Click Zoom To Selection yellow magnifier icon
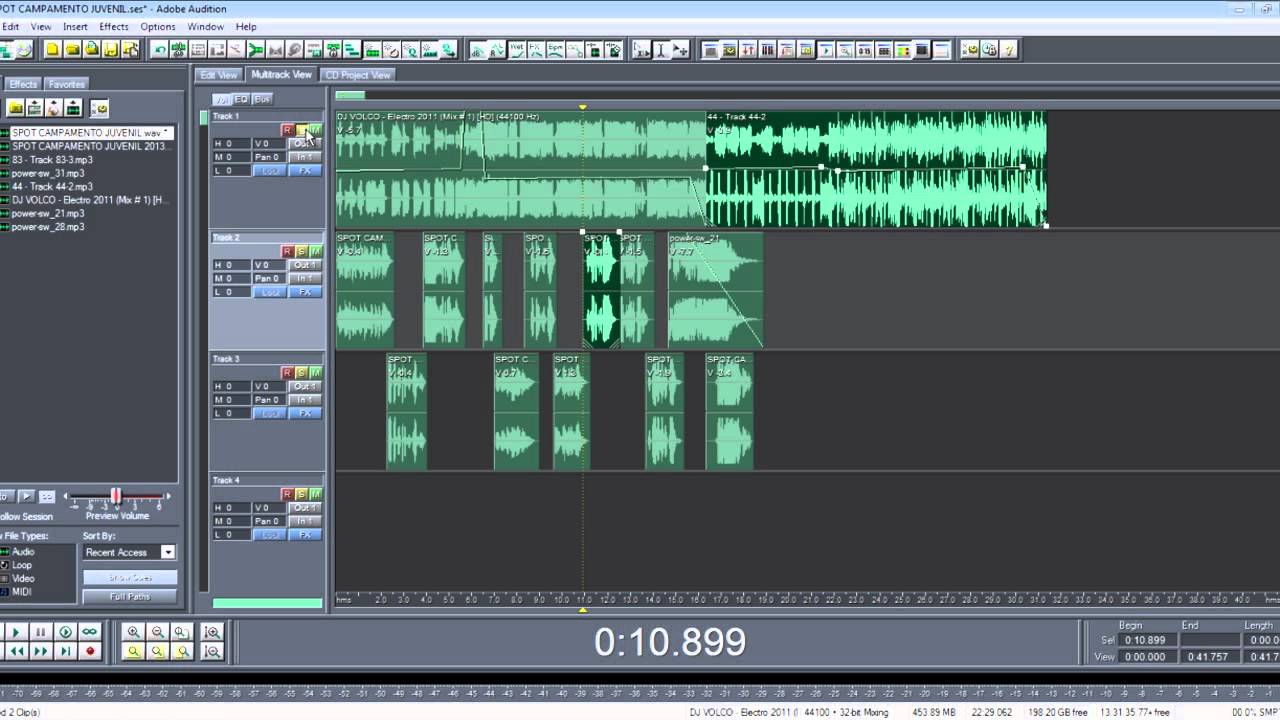Viewport: 1280px width, 720px height. coord(133,651)
